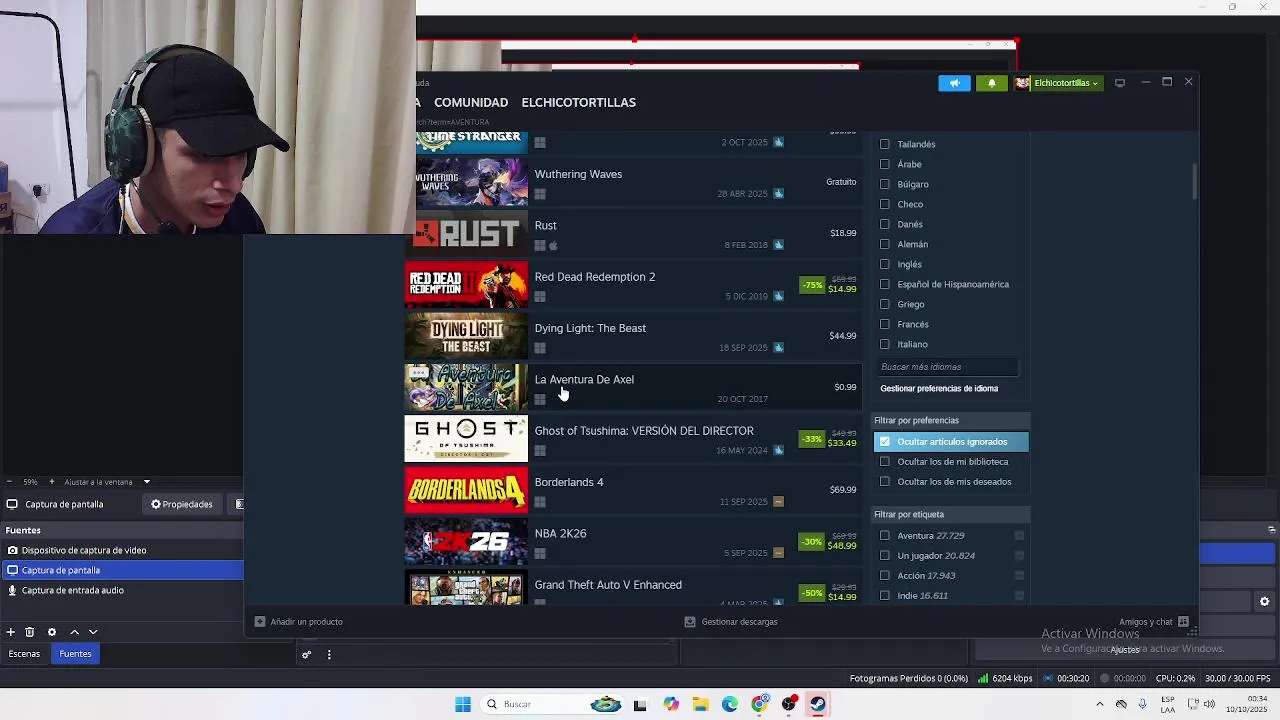The image size is (1280, 720).
Task: Click Añadir un producto in Steam
Action: (x=299, y=622)
